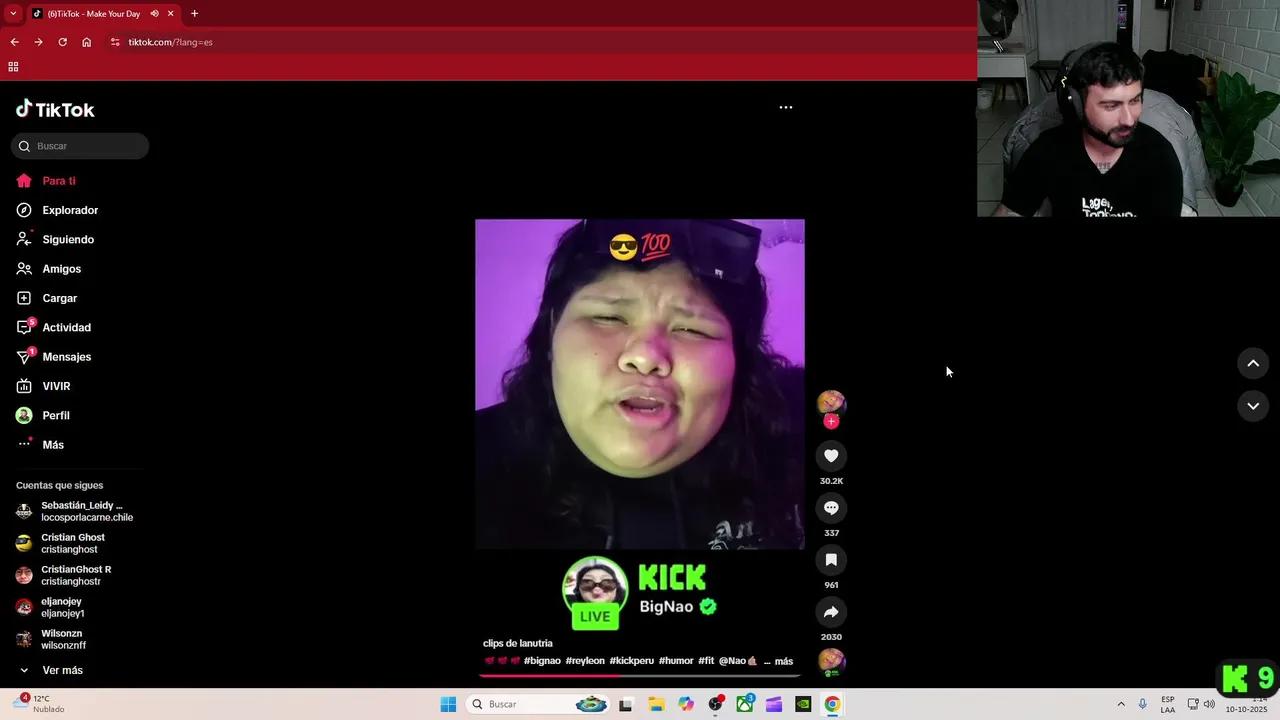Like the video with heart icon
Viewport: 1280px width, 720px height.
tap(831, 456)
